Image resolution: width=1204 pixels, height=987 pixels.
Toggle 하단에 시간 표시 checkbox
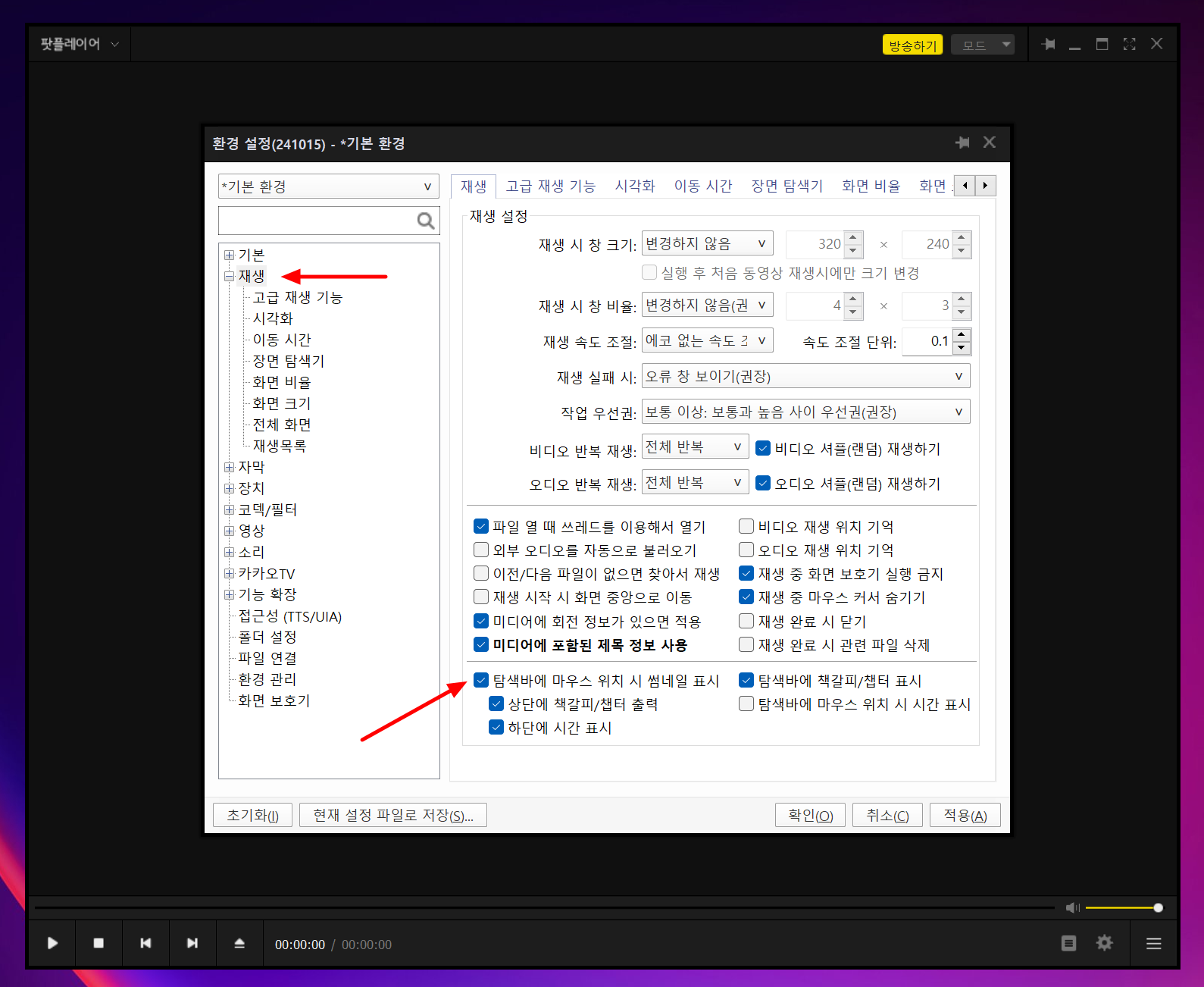click(496, 727)
